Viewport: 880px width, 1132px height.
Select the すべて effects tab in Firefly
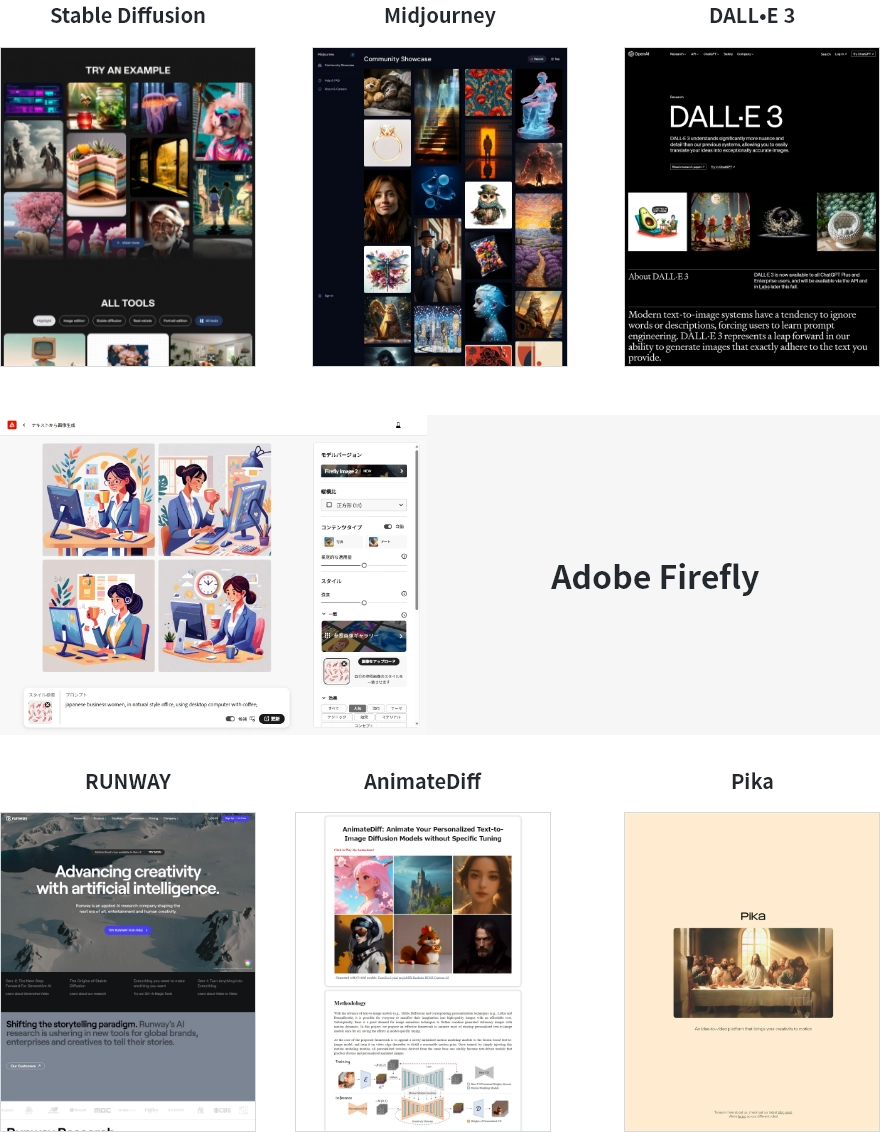334,708
